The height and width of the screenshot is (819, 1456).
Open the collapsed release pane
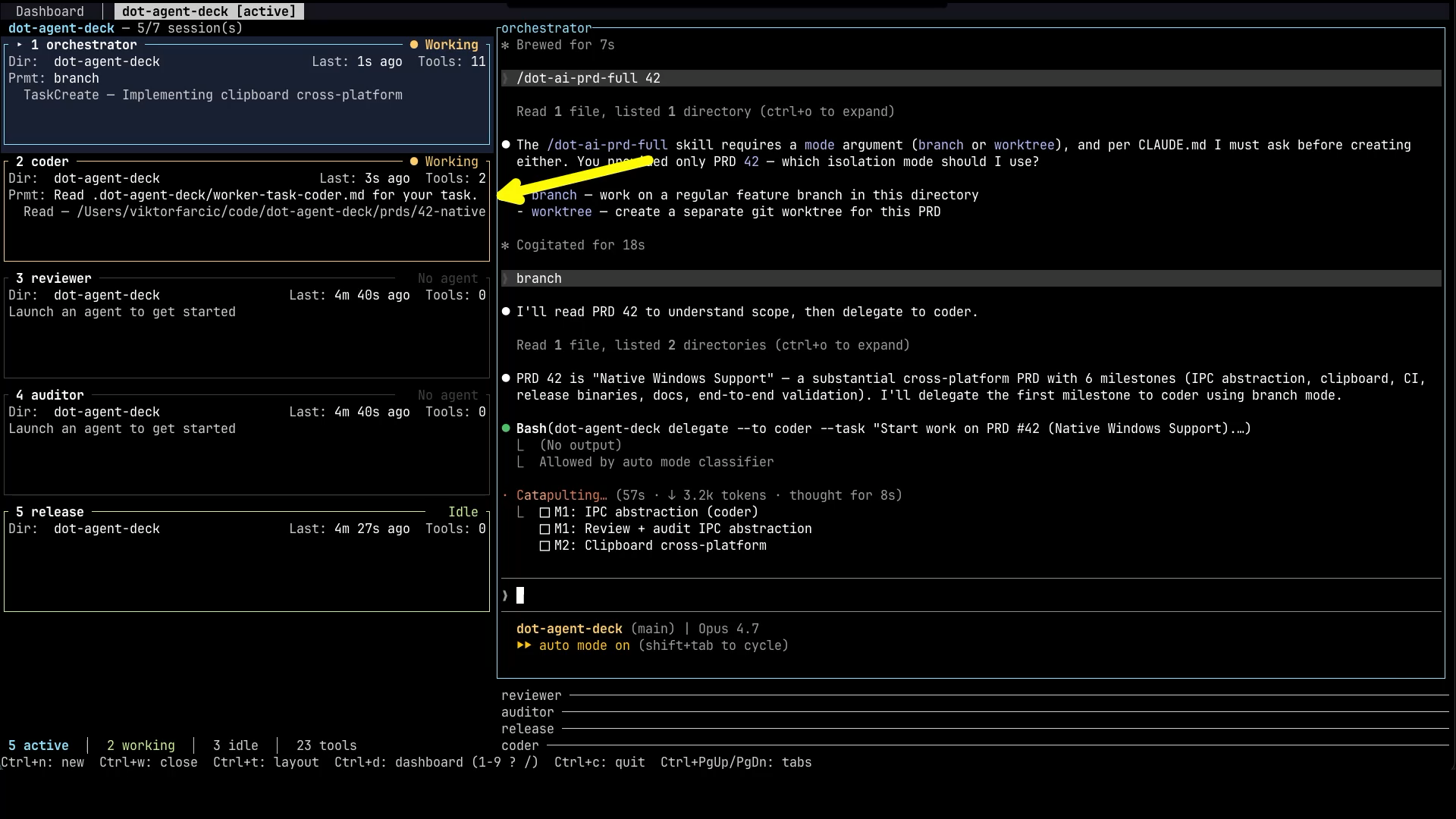click(x=974, y=729)
